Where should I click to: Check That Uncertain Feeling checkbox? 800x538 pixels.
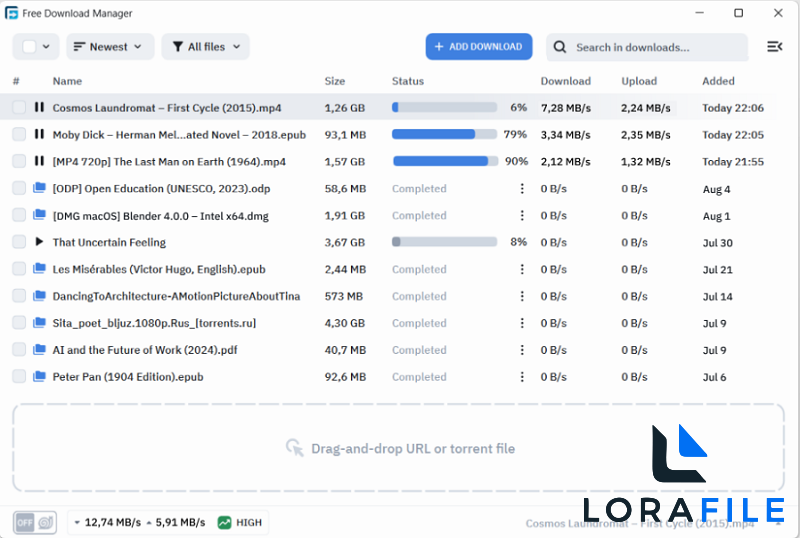[x=19, y=242]
